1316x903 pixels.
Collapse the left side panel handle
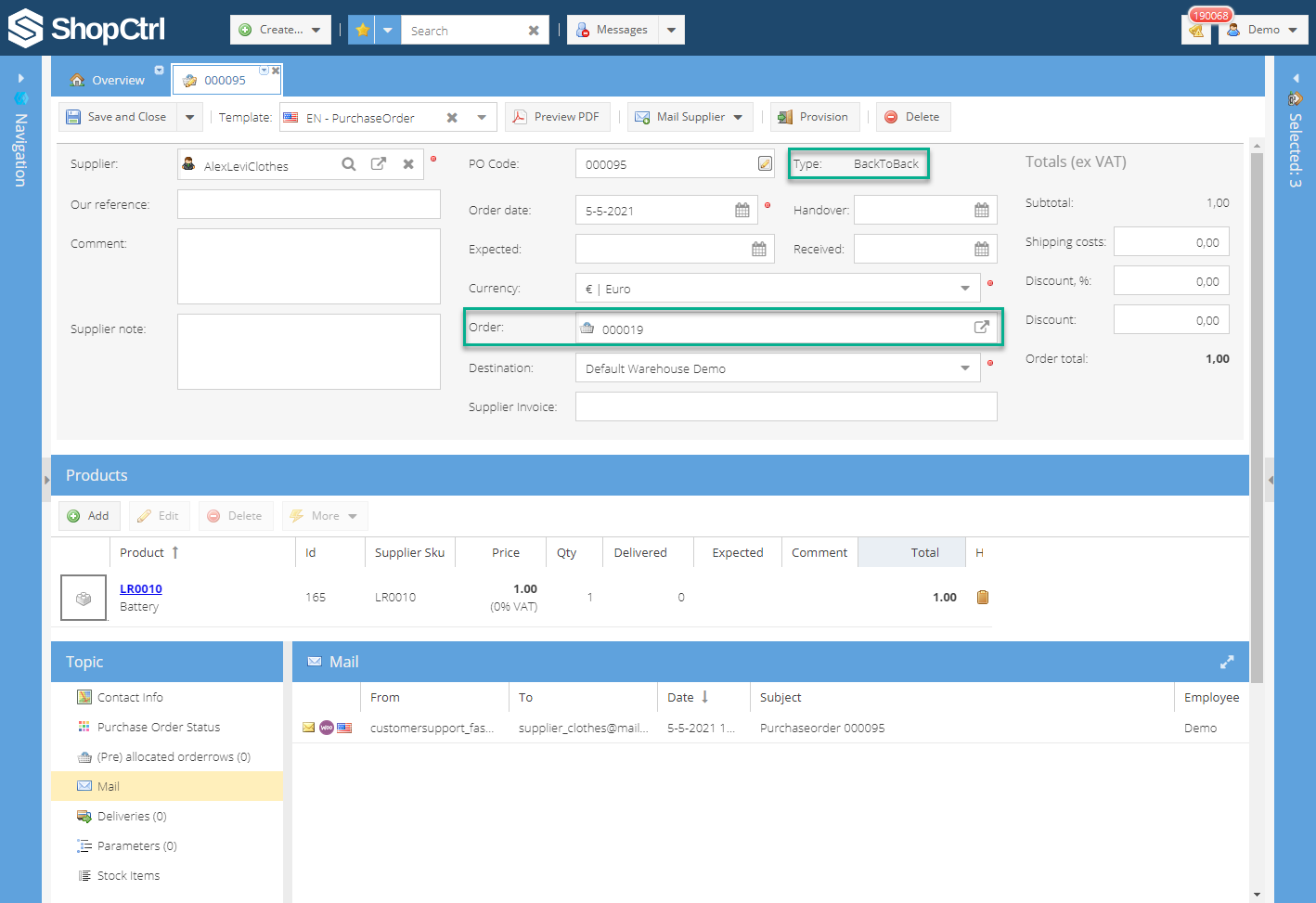[x=46, y=480]
